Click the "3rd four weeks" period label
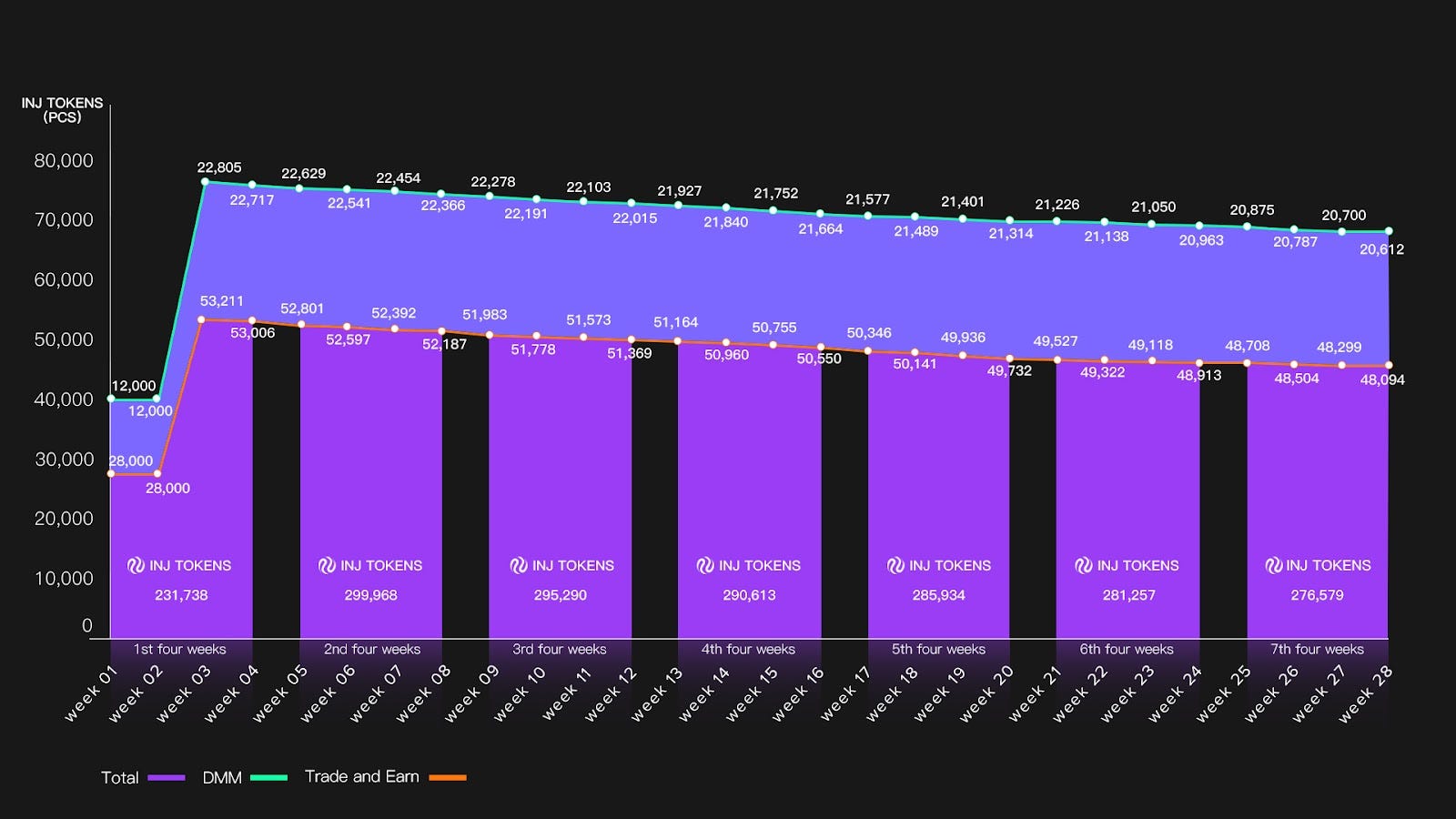The height and width of the screenshot is (819, 1456). [x=560, y=649]
